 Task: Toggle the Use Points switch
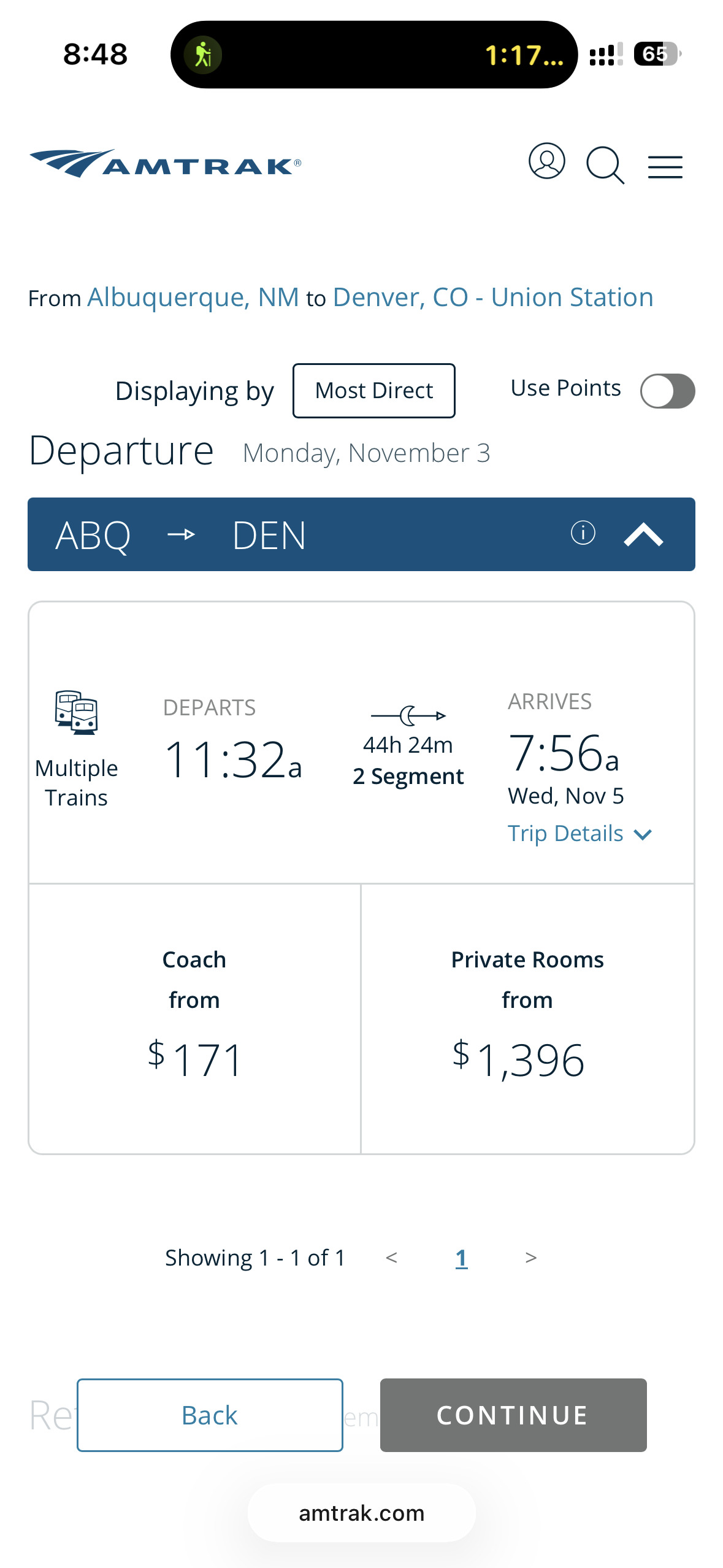pyautogui.click(x=667, y=391)
